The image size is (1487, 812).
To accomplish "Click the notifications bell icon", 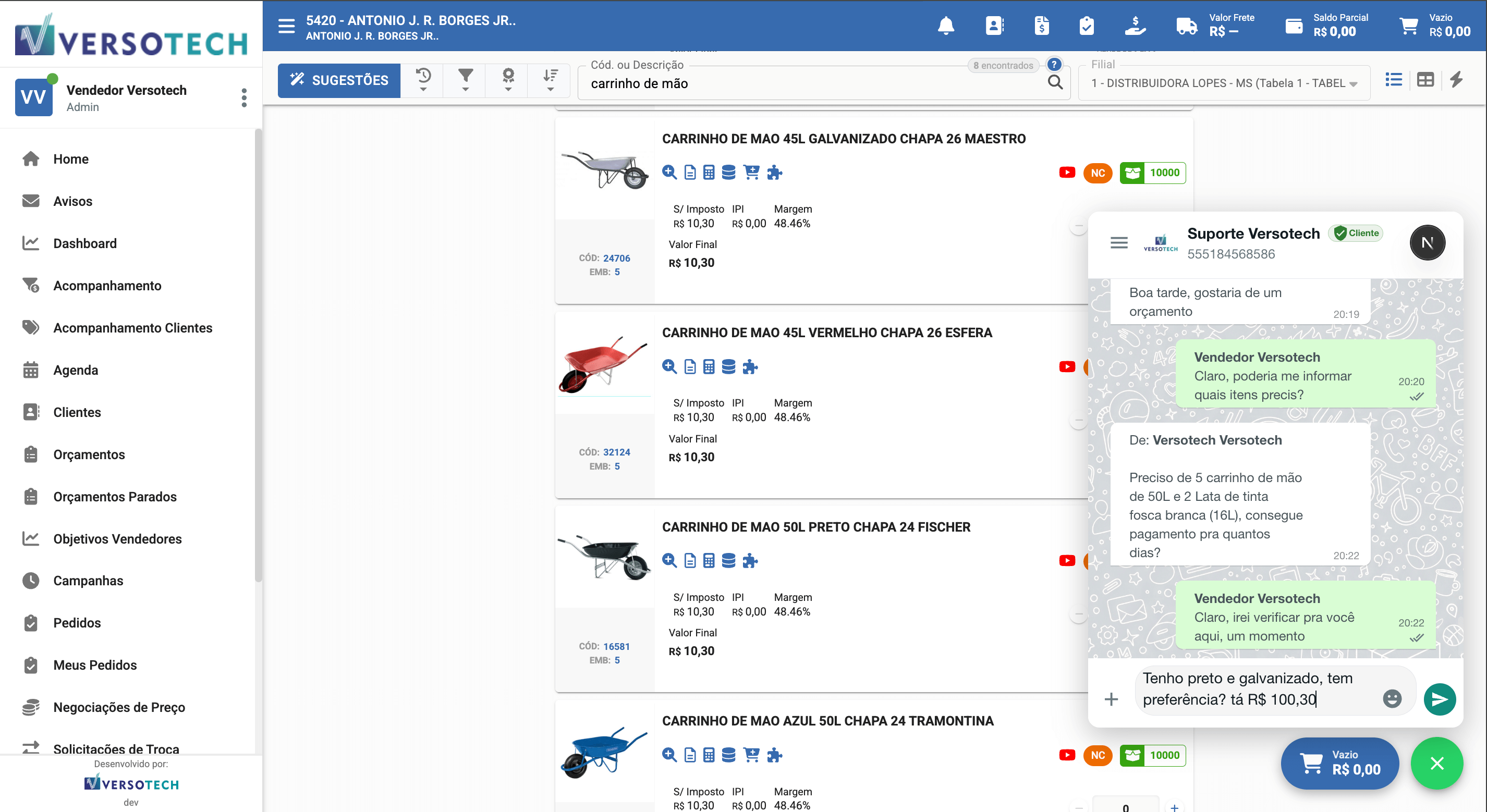I will [946, 26].
